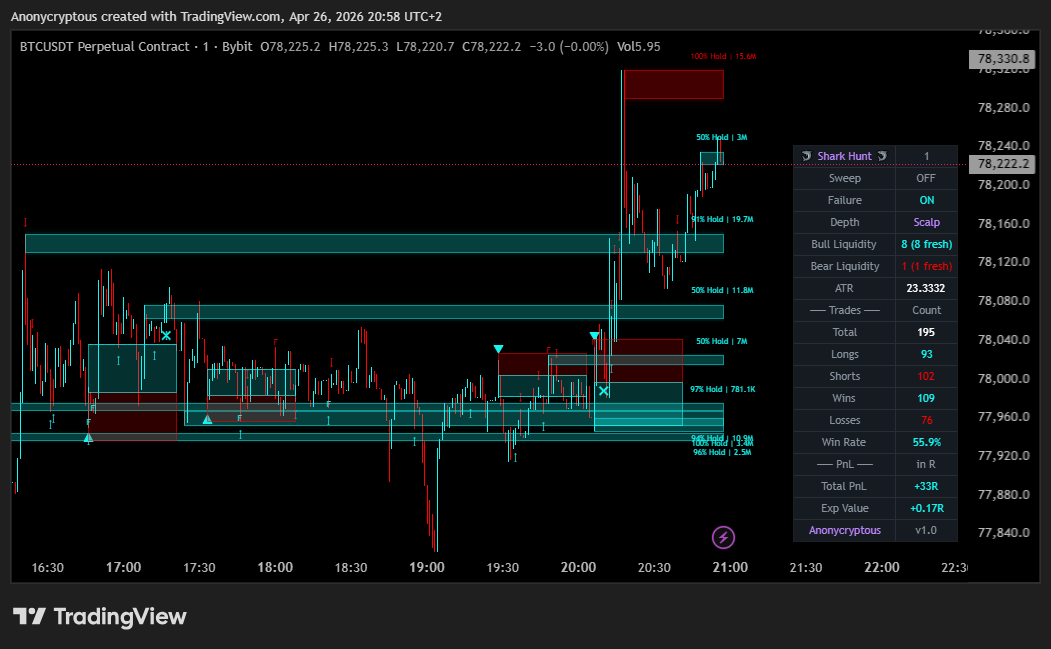Click the '91% Hold | 19.7M' zone label
Screen dimensions: 1051x649
coord(722,219)
